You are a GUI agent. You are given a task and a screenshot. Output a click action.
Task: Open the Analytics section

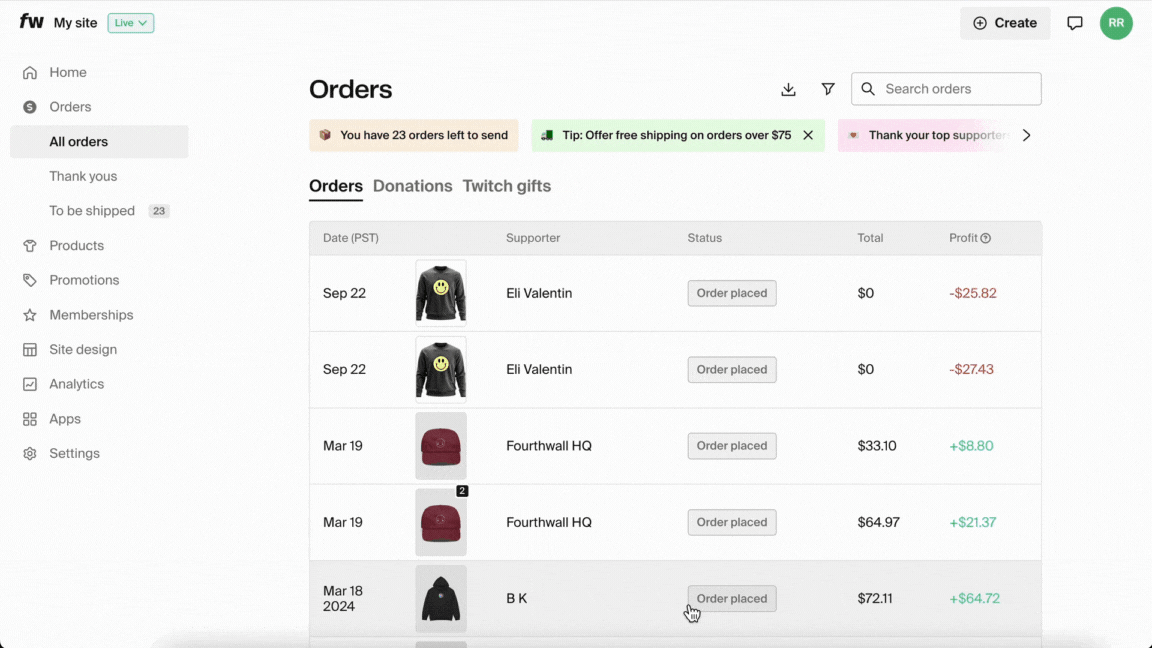77,383
